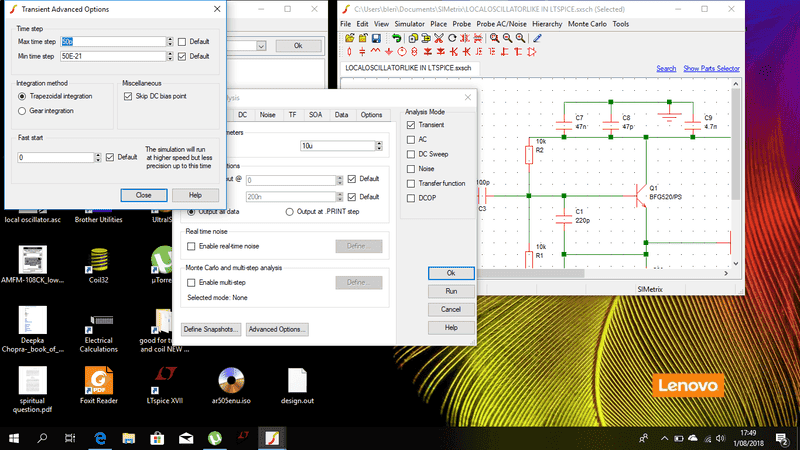This screenshot has height=450, width=800.
Task: Click the Zoom out magnifier icon
Action: coord(508,38)
